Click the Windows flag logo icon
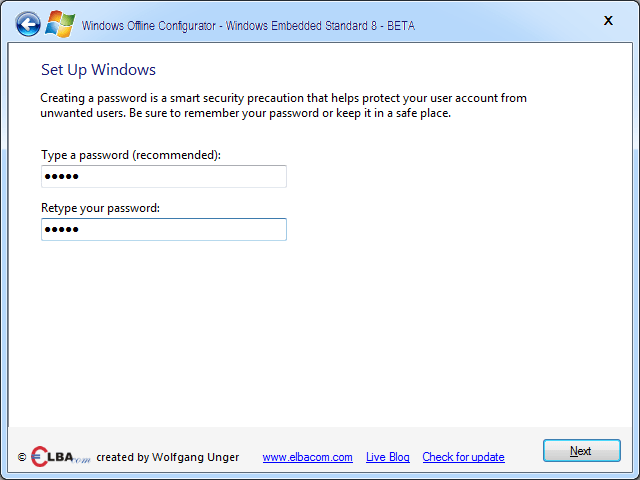Screen dimensions: 640x480 60,24
